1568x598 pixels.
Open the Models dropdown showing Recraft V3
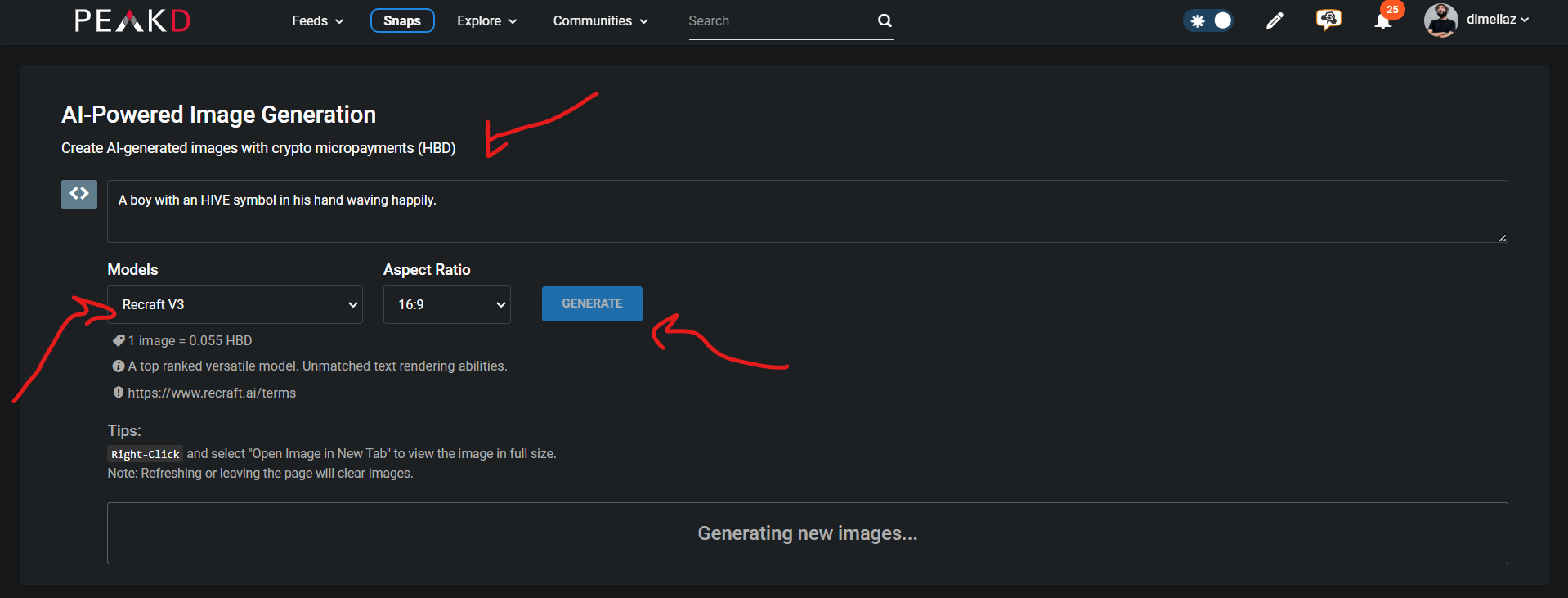pos(235,304)
